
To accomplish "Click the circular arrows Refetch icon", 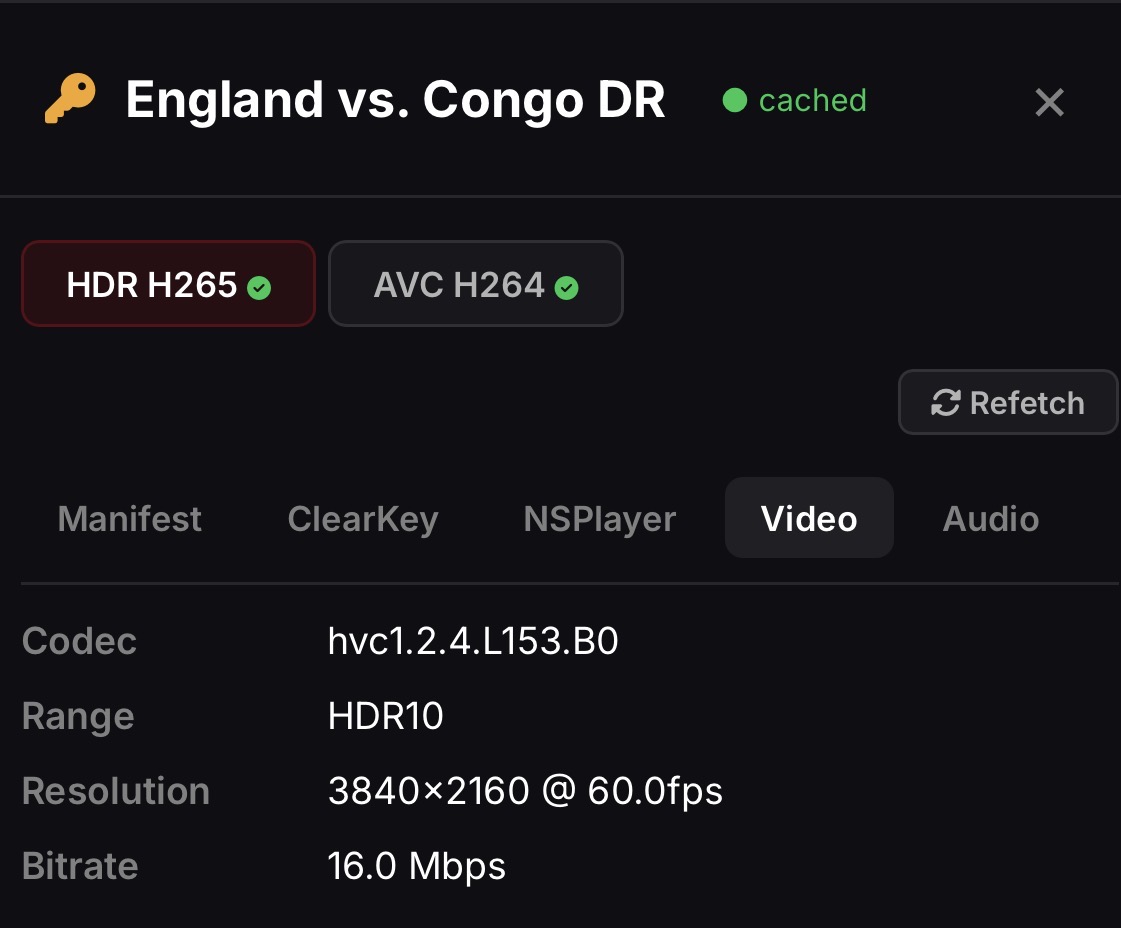I will tap(945, 403).
